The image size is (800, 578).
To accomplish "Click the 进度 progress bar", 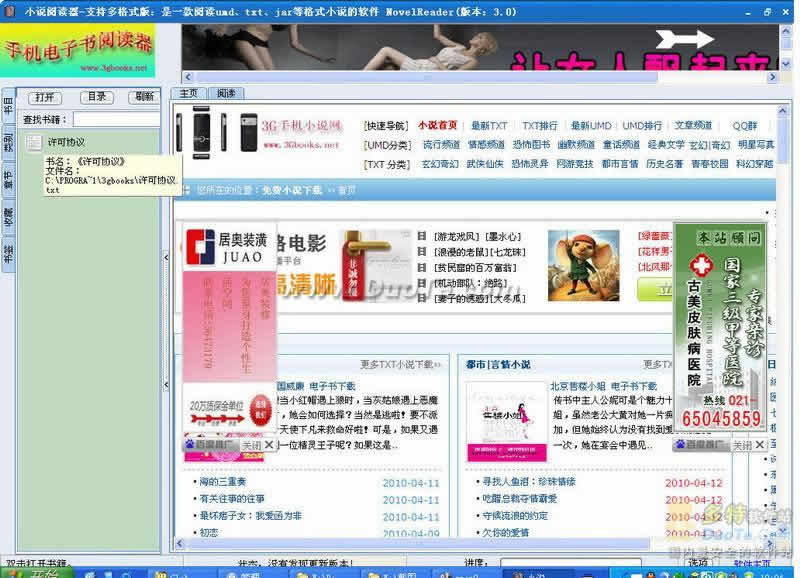I will point(570,563).
